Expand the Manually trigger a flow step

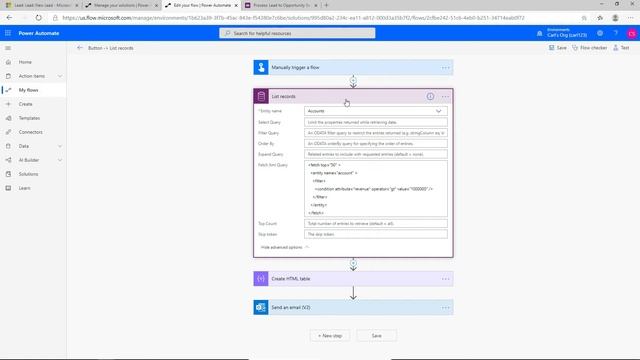click(x=353, y=67)
